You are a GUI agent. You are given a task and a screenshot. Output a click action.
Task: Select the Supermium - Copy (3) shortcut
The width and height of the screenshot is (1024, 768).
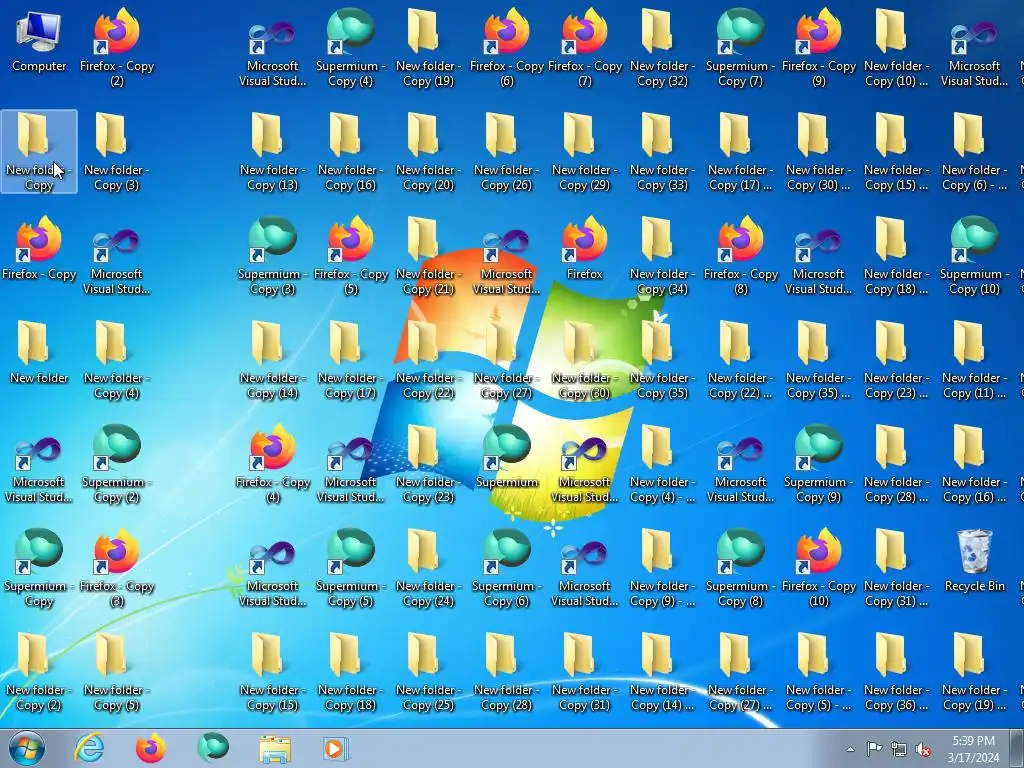[x=272, y=255]
